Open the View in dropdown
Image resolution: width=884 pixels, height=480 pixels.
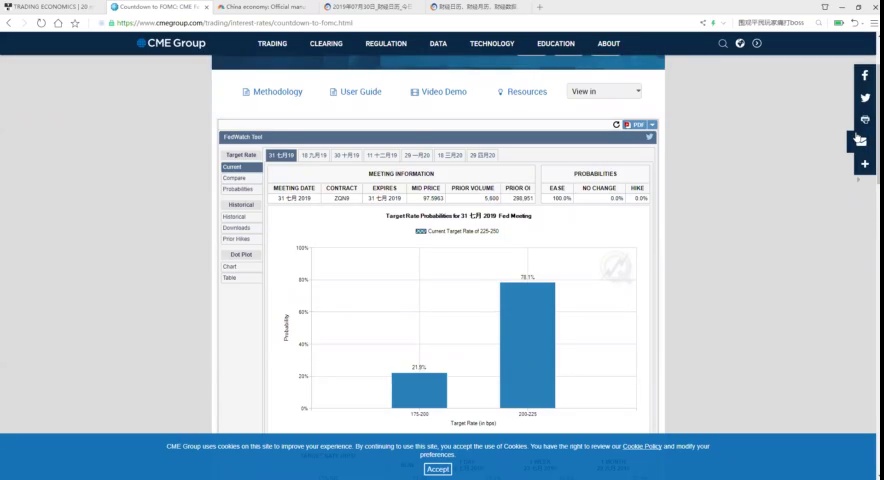click(x=604, y=91)
